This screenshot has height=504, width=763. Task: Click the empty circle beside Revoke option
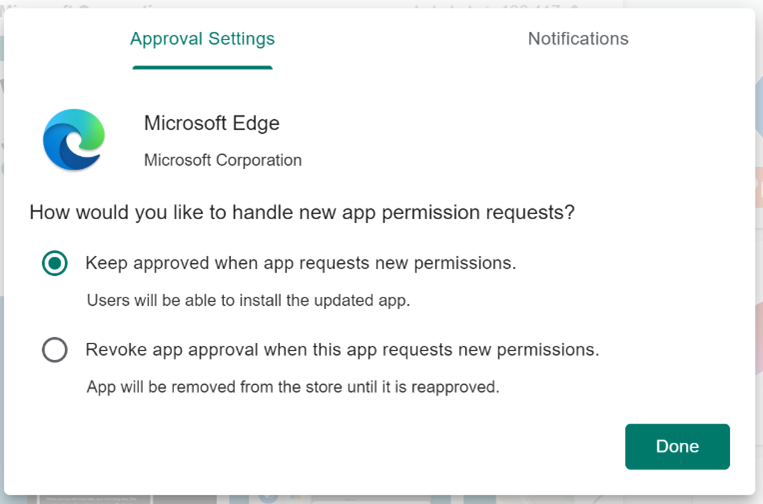54,350
